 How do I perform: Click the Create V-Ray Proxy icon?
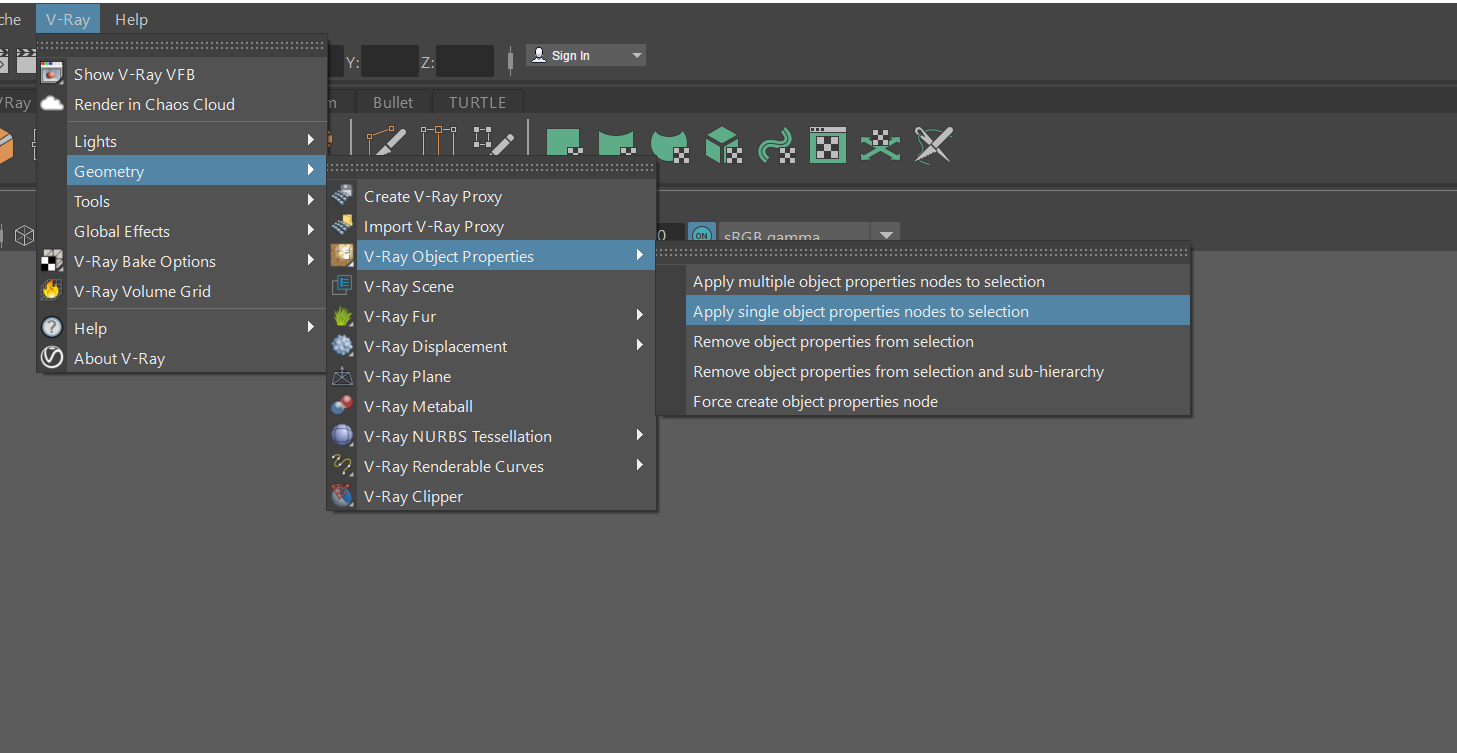(343, 196)
